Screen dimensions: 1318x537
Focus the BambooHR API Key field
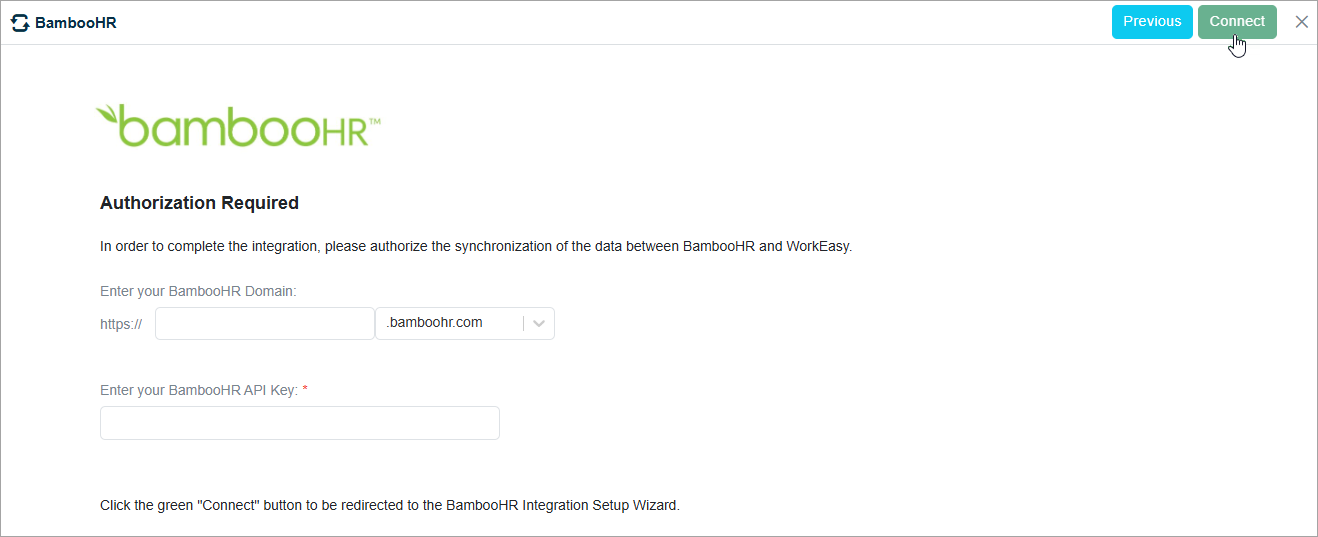[x=300, y=423]
